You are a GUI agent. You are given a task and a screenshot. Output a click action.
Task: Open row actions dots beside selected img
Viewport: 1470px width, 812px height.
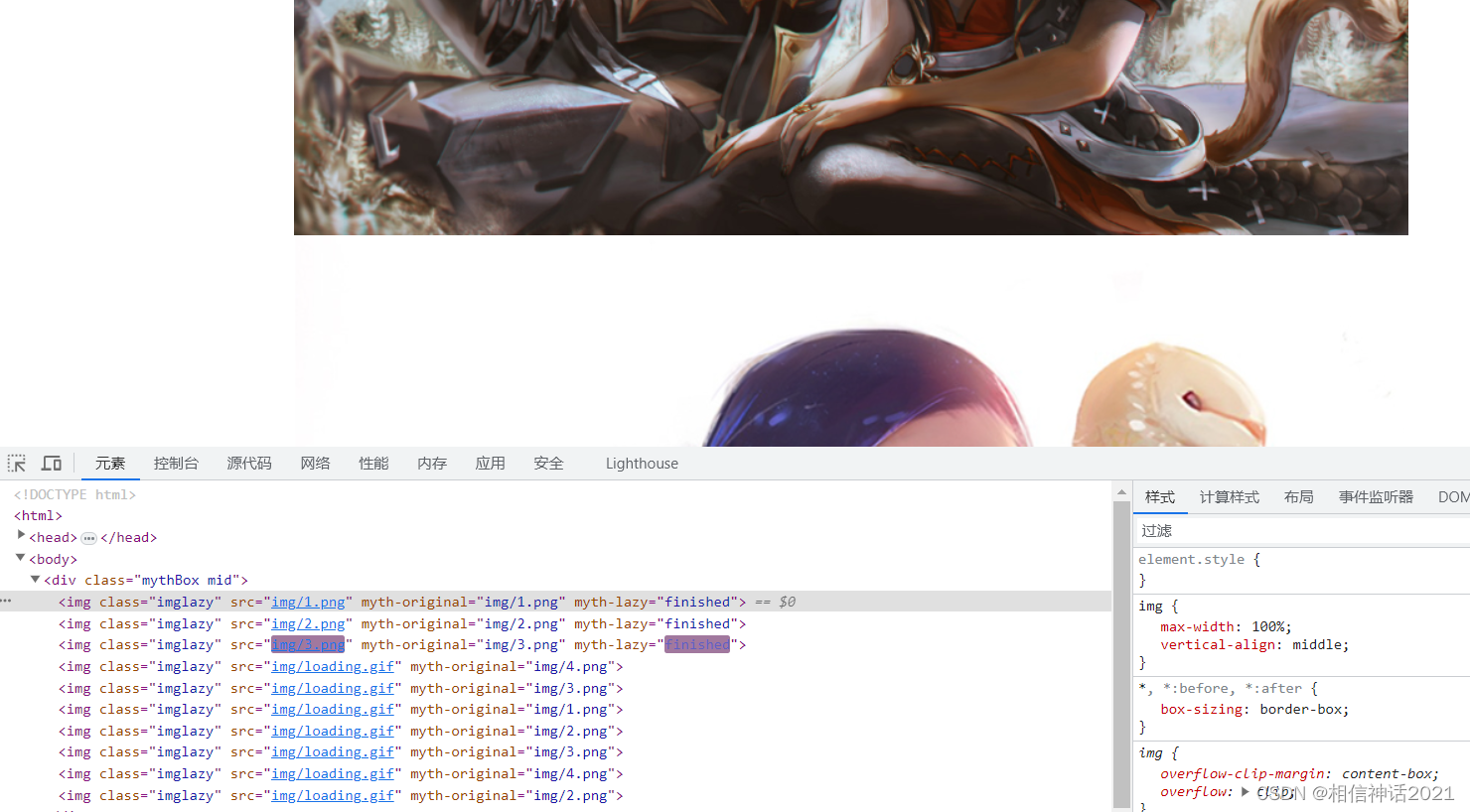[x=6, y=602]
